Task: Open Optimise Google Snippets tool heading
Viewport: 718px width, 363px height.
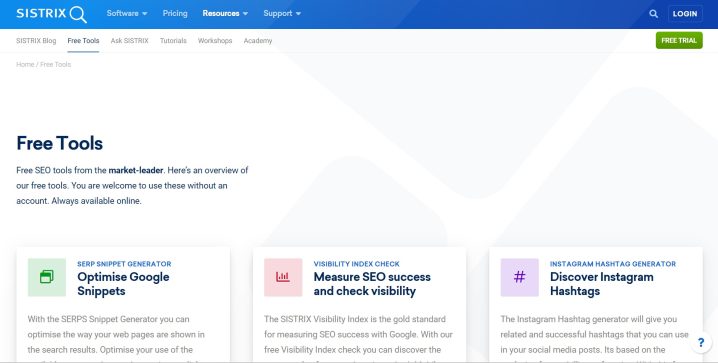Action: 123,284
